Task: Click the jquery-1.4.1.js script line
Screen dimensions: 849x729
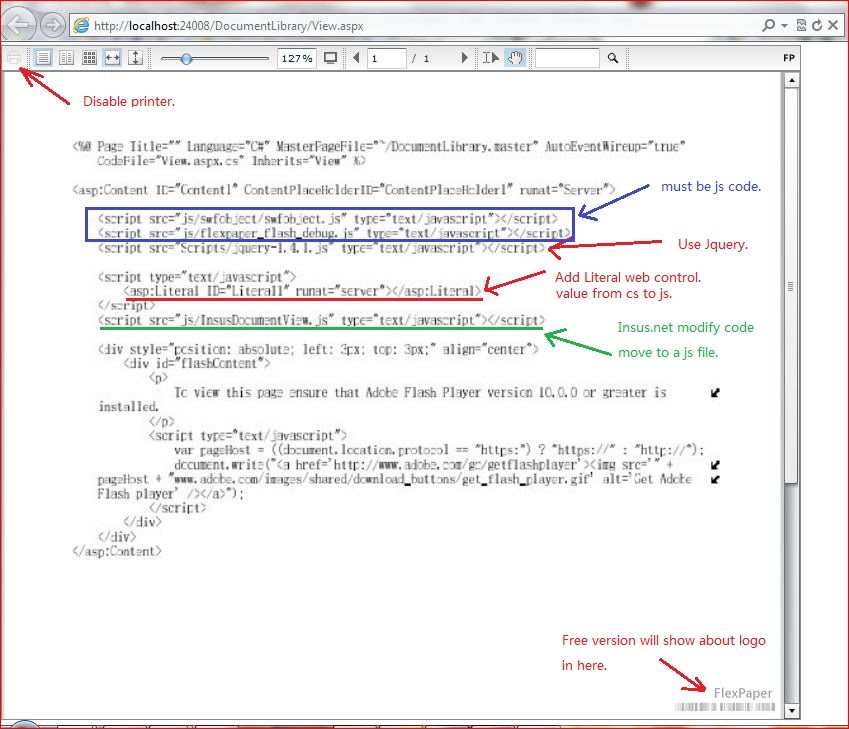Action: tap(322, 248)
